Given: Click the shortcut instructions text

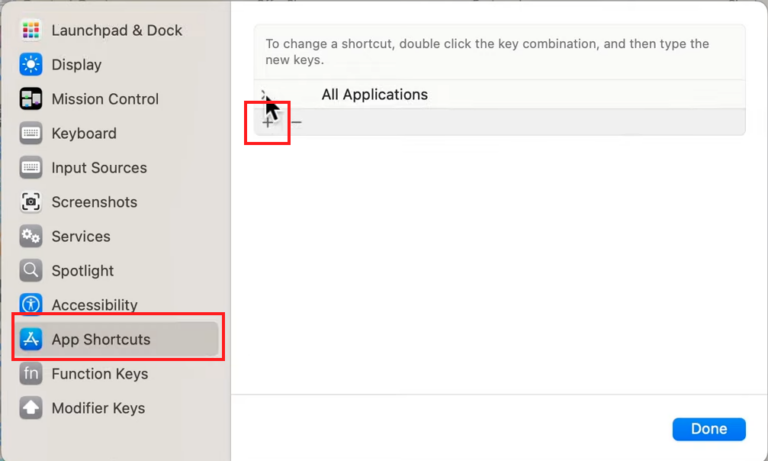Looking at the screenshot, I should [x=487, y=52].
